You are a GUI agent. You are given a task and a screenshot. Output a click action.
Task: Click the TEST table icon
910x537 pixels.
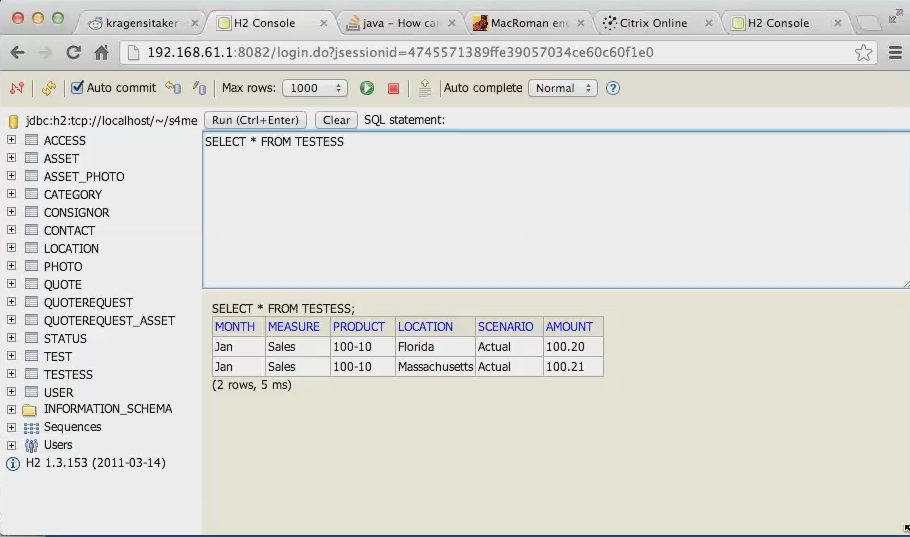click(31, 356)
